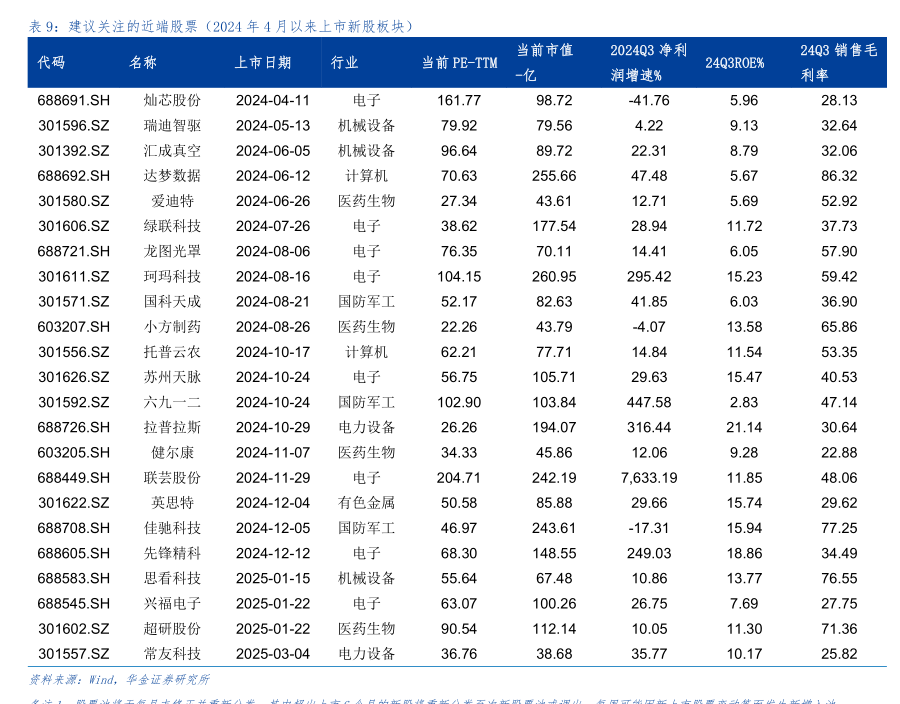Select stock code 301596.SZ
Image resolution: width=900 pixels, height=704 pixels.
tap(73, 126)
